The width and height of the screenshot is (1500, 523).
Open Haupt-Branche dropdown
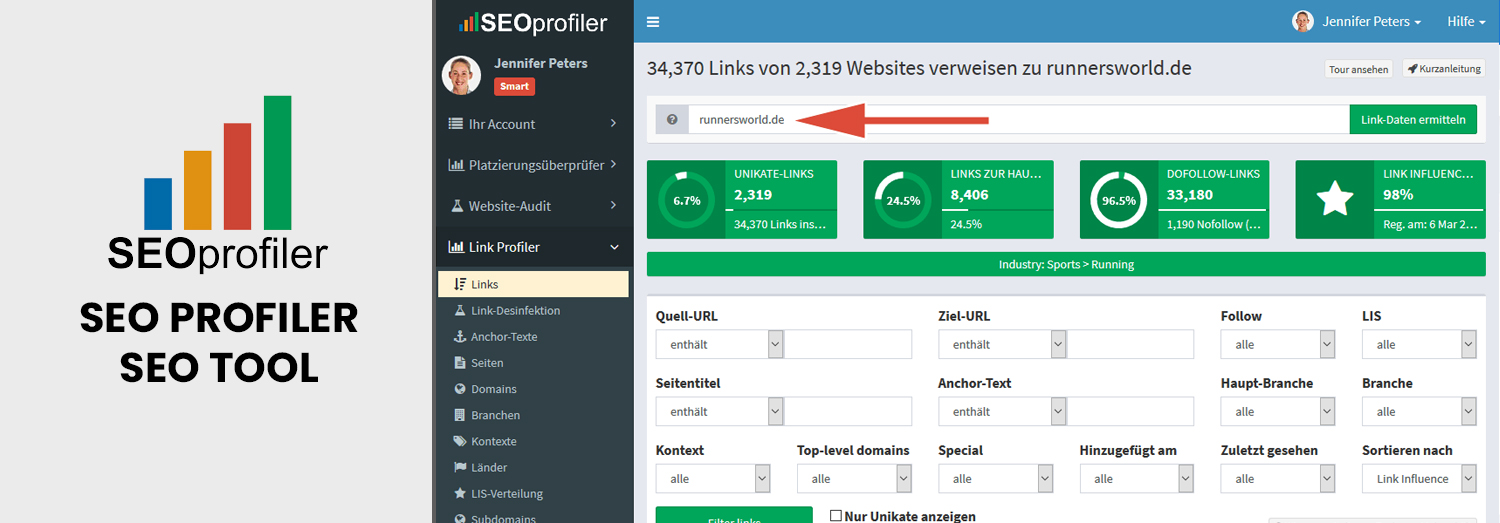coord(1277,411)
